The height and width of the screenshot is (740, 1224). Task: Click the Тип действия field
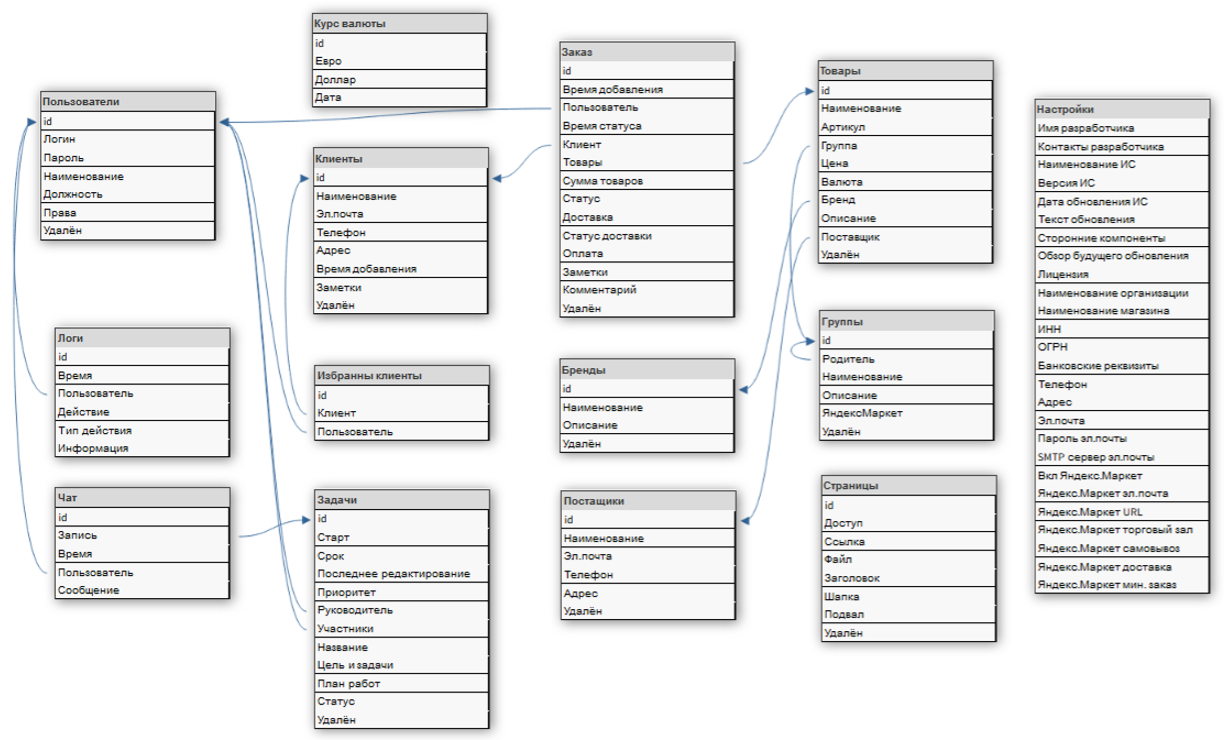pyautogui.click(x=142, y=430)
